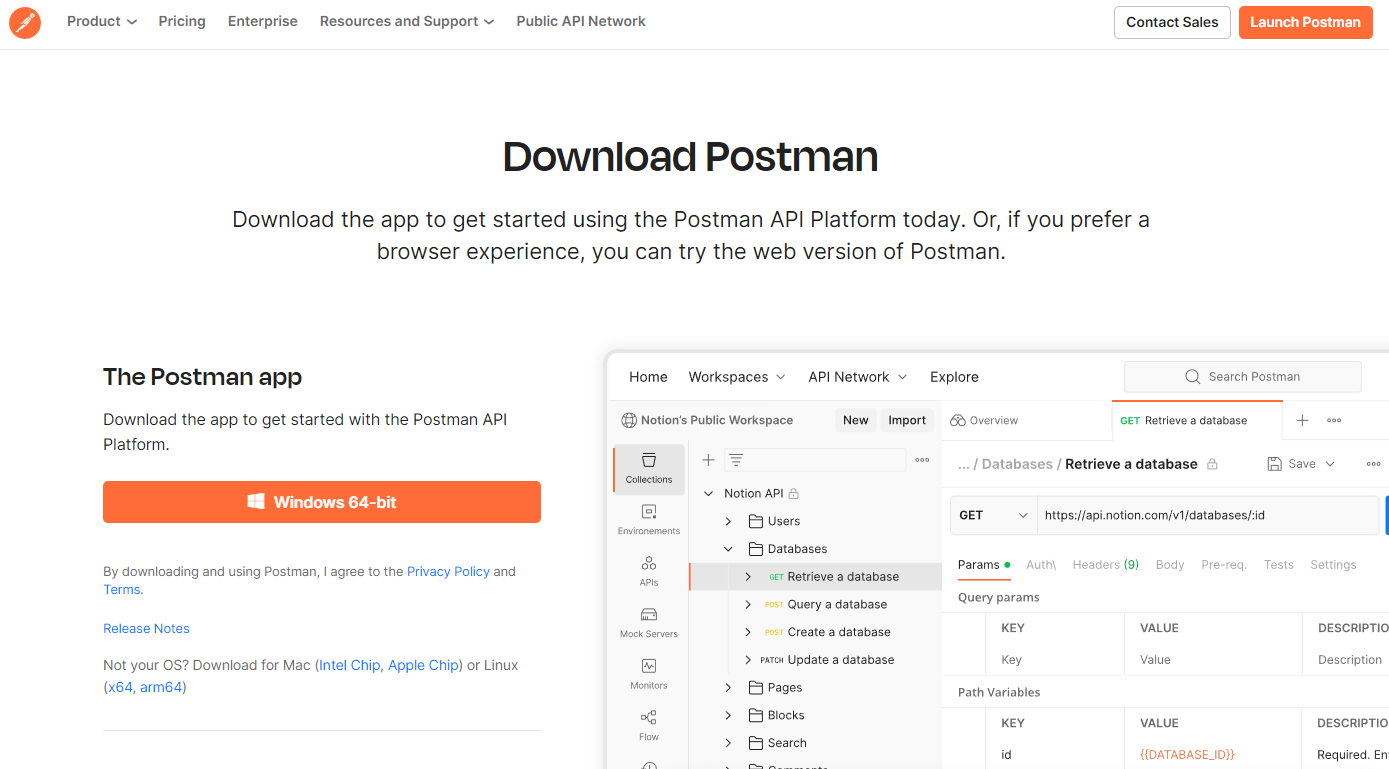Click the Launch Postman button

(1305, 22)
